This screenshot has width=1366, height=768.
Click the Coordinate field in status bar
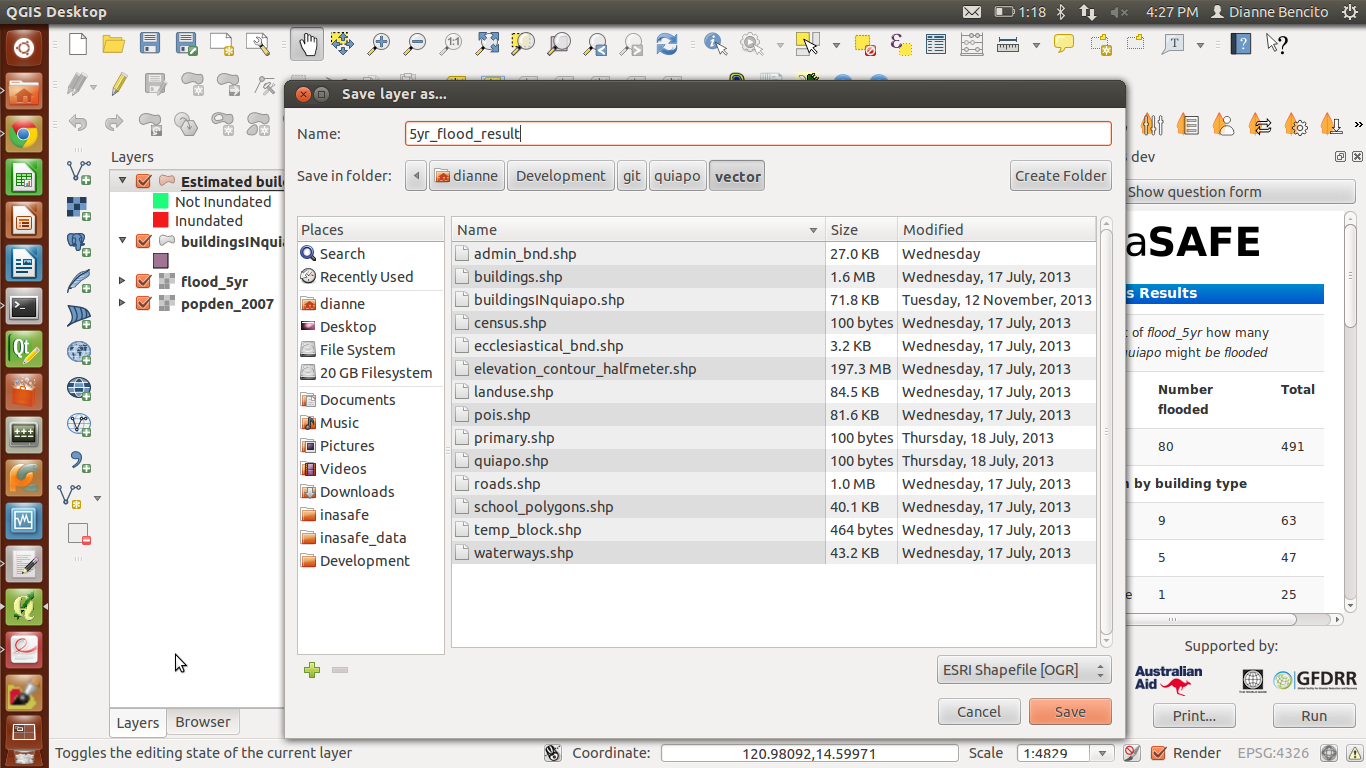point(809,753)
